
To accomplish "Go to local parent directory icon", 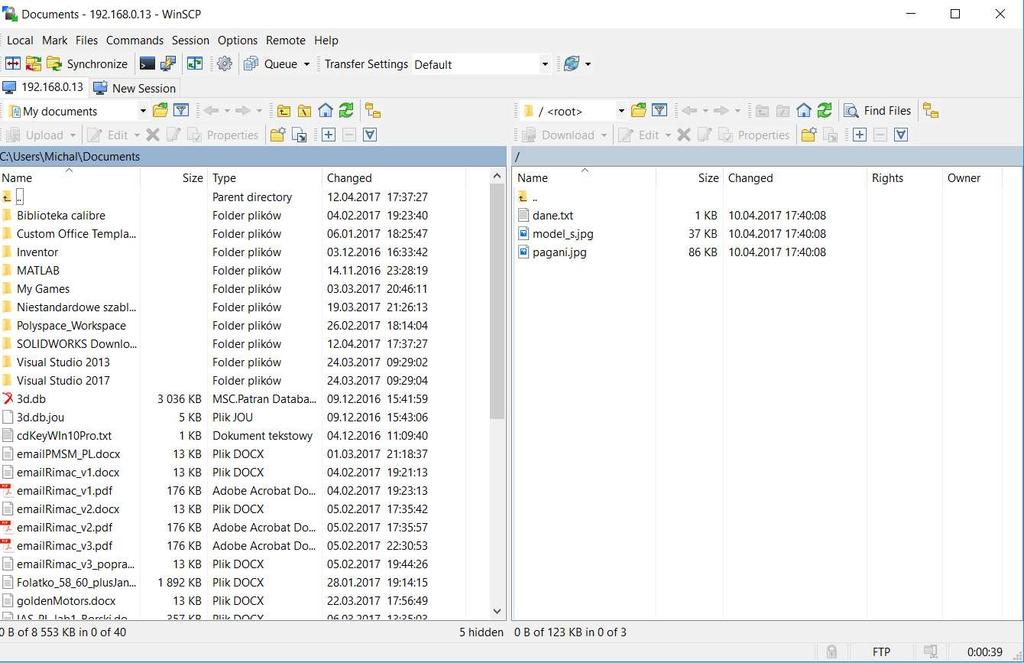I will tap(283, 110).
